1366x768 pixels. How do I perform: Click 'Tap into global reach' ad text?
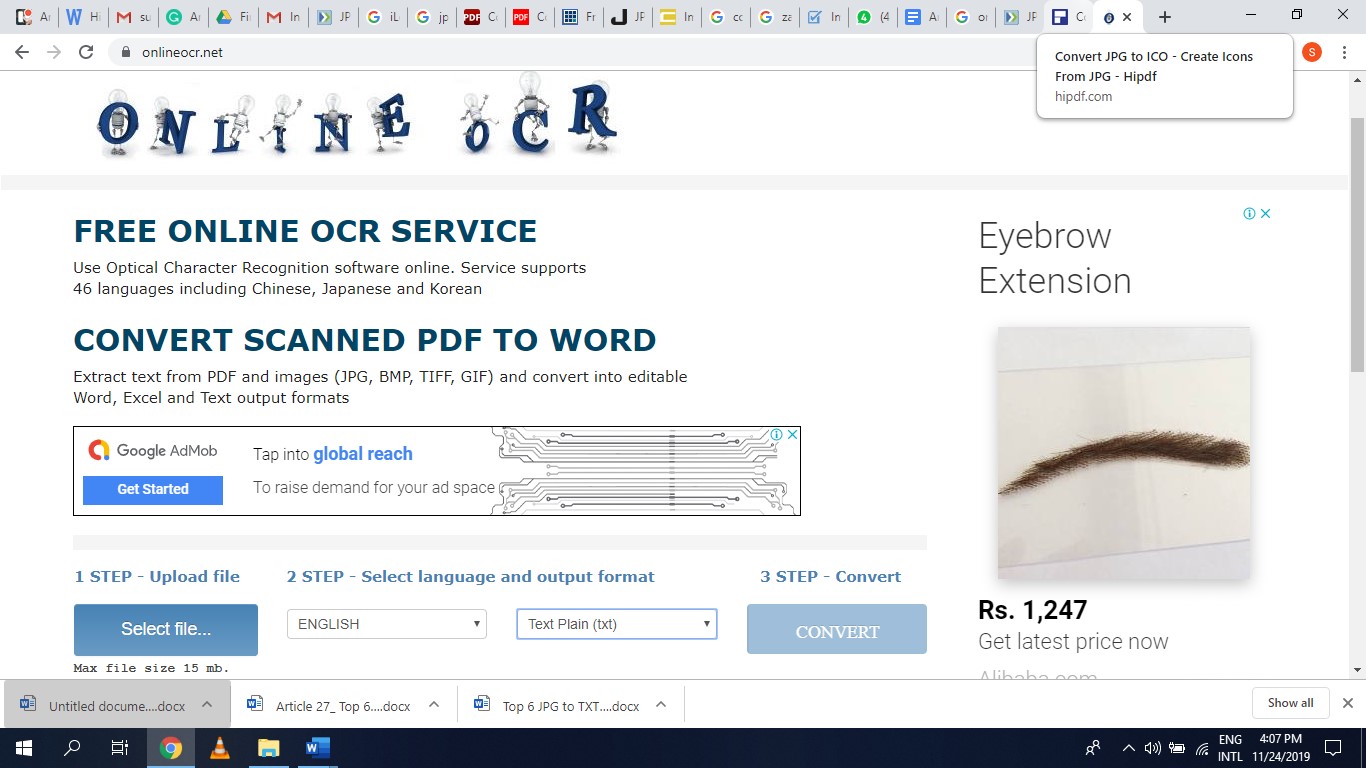pyautogui.click(x=333, y=454)
